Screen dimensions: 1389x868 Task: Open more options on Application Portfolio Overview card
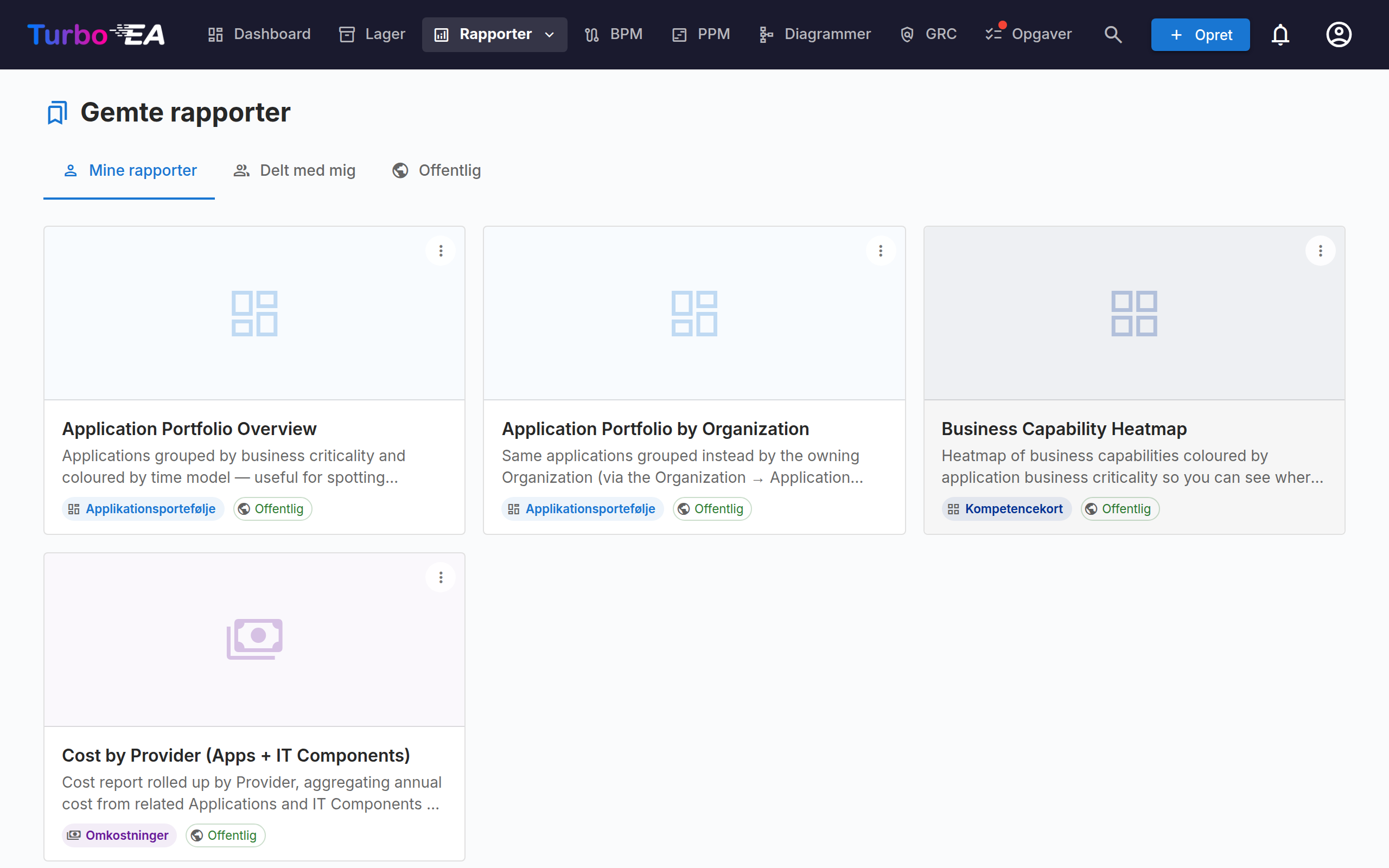pos(441,251)
